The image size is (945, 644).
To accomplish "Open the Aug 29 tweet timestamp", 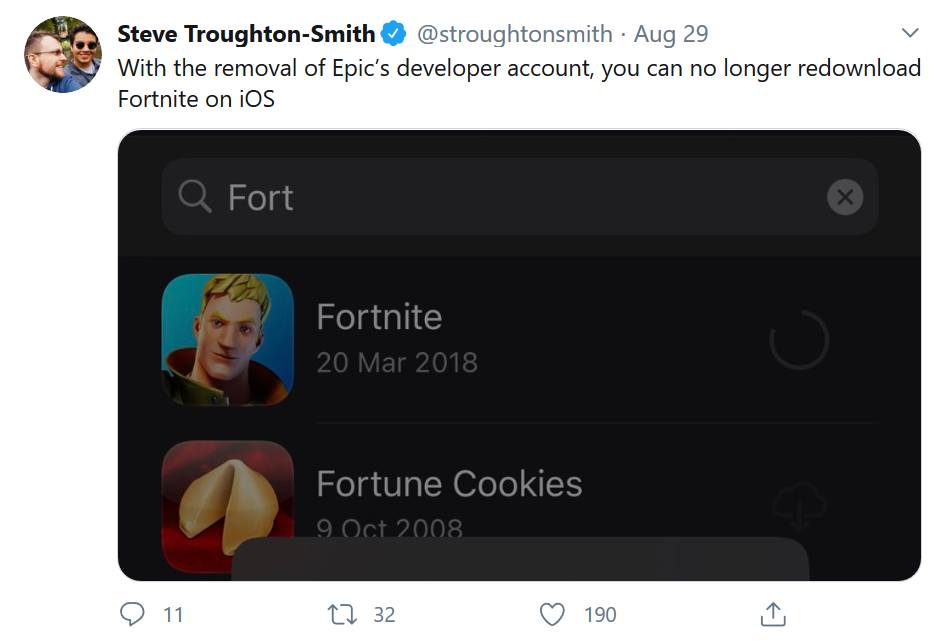I will [671, 34].
